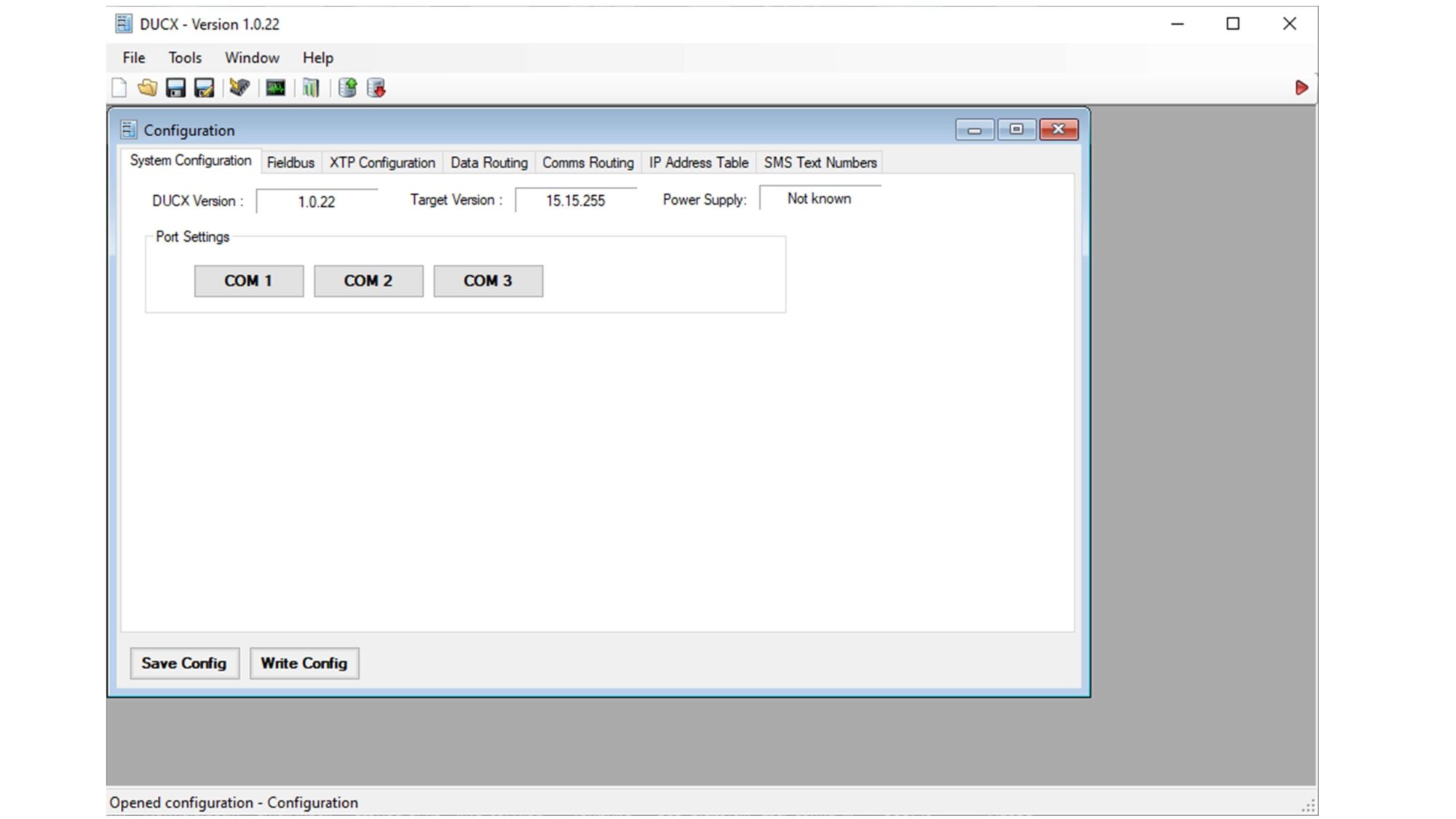Click the red play arrow at toolbar end
This screenshot has height=819, width=1456.
coord(1302,88)
